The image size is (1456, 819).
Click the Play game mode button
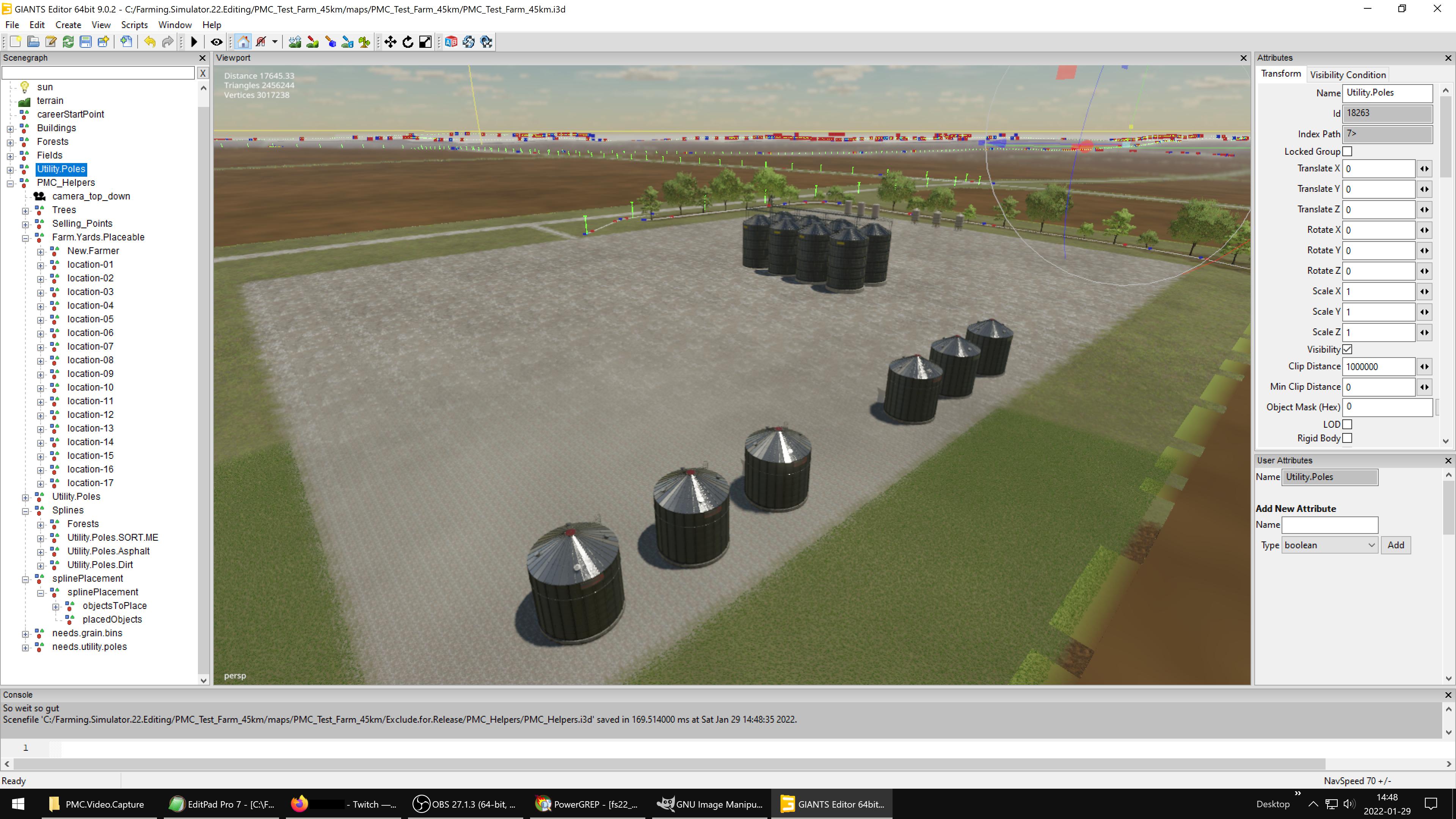[x=194, y=42]
